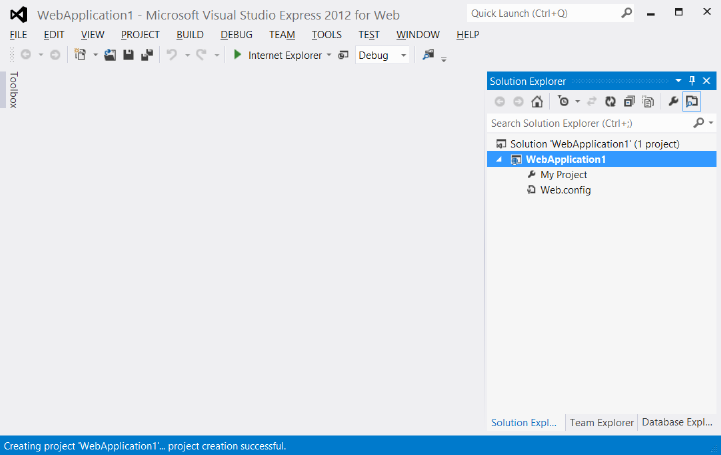Open the Navigate Backward history dropdown
This screenshot has height=455, width=721.
(x=40, y=55)
